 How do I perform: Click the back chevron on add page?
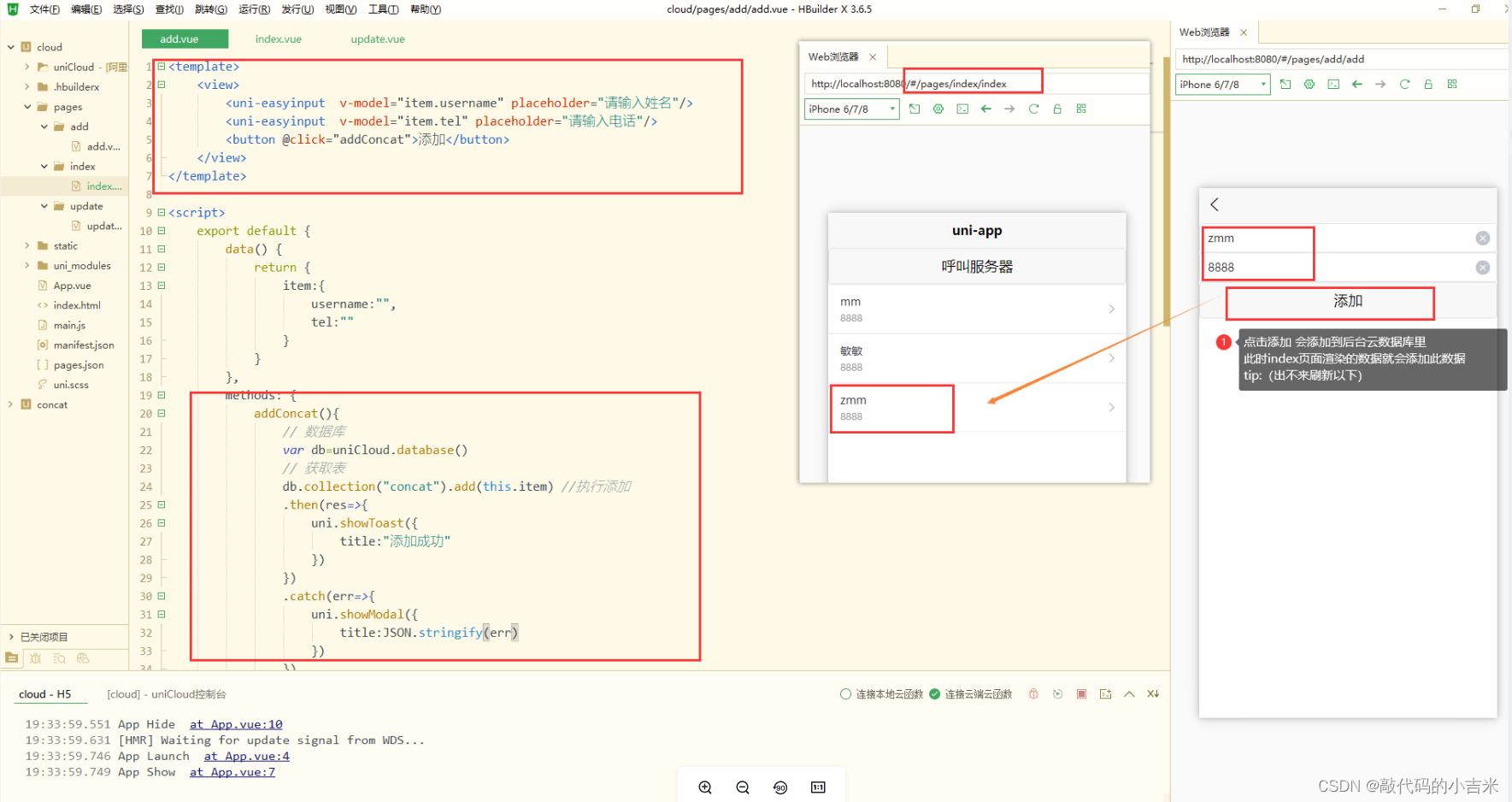tap(1215, 204)
